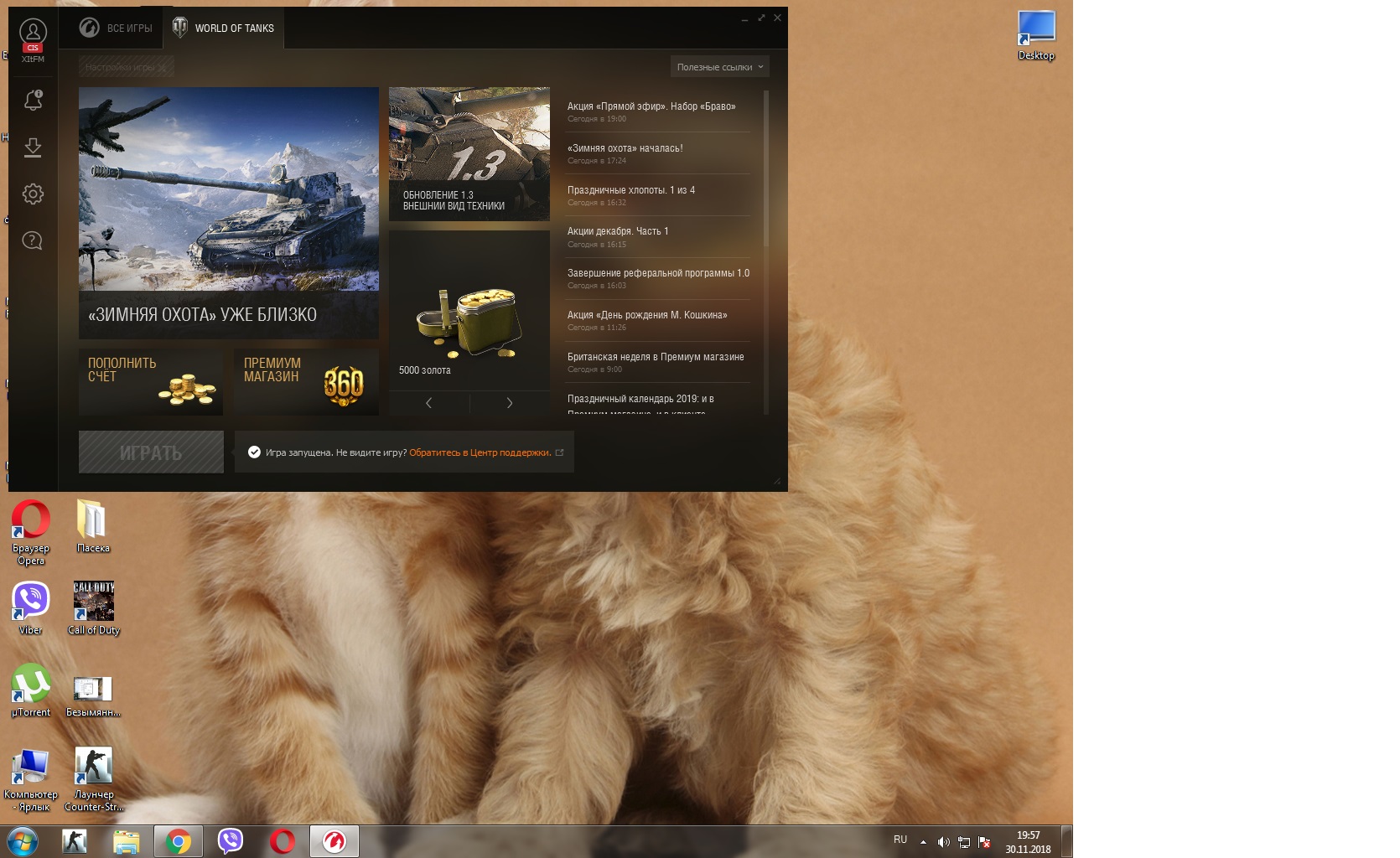The image size is (1400, 858).
Task: Show hidden system tray icons arrow
Action: click(923, 842)
